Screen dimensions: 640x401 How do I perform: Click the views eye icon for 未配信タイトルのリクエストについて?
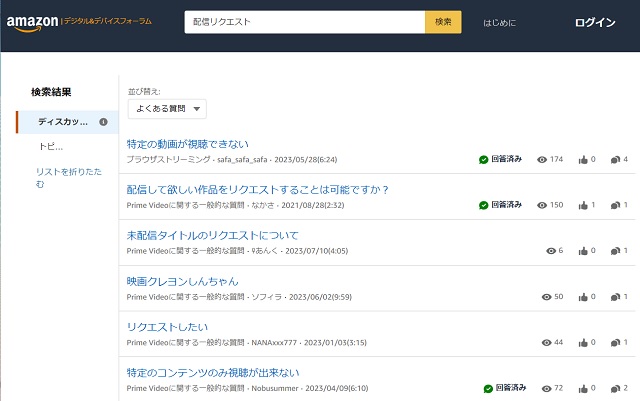[x=551, y=251]
